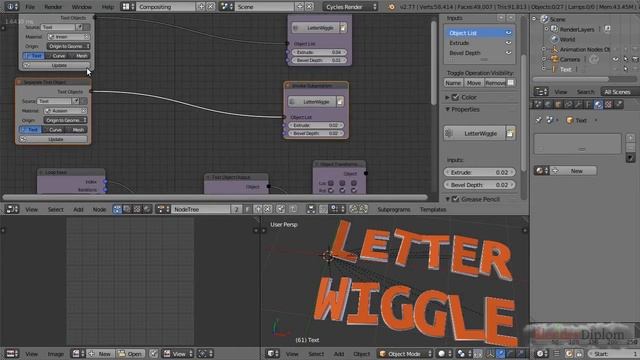Image resolution: width=640 pixels, height=360 pixels.
Task: Toggle the Color panel checkbox
Action: click(455, 97)
